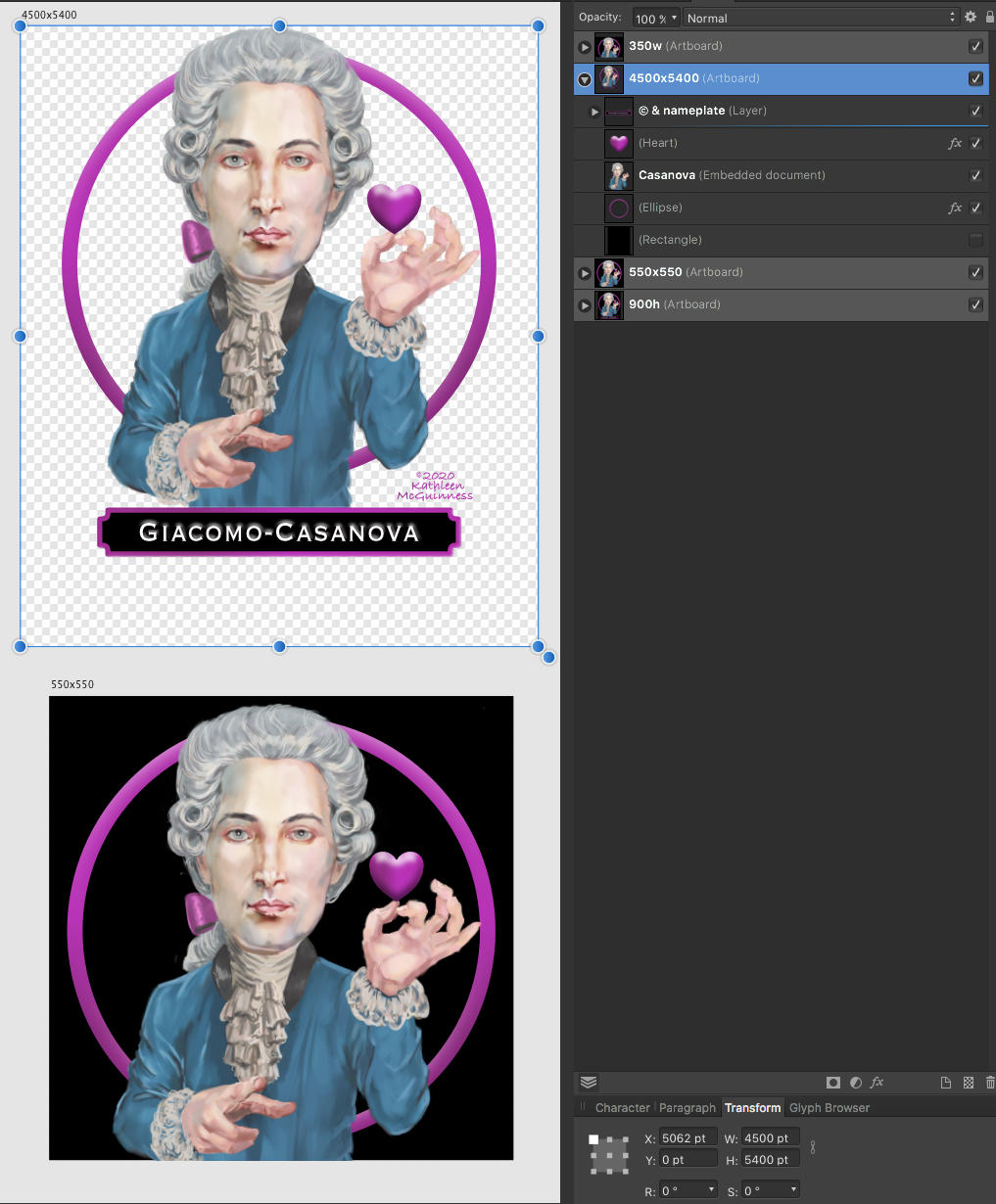The width and height of the screenshot is (996, 1204).
Task: Expand the 900h artboard in Layers
Action: pos(585,305)
